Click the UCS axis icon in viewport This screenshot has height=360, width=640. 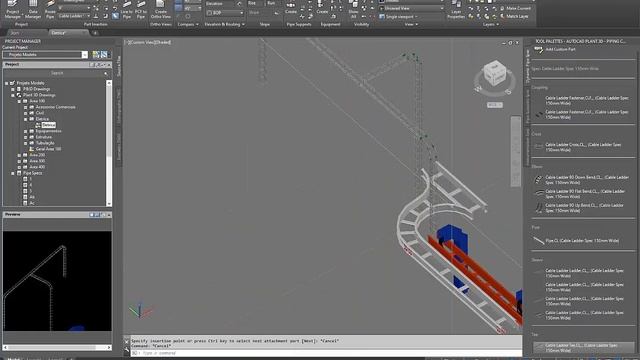[140, 311]
